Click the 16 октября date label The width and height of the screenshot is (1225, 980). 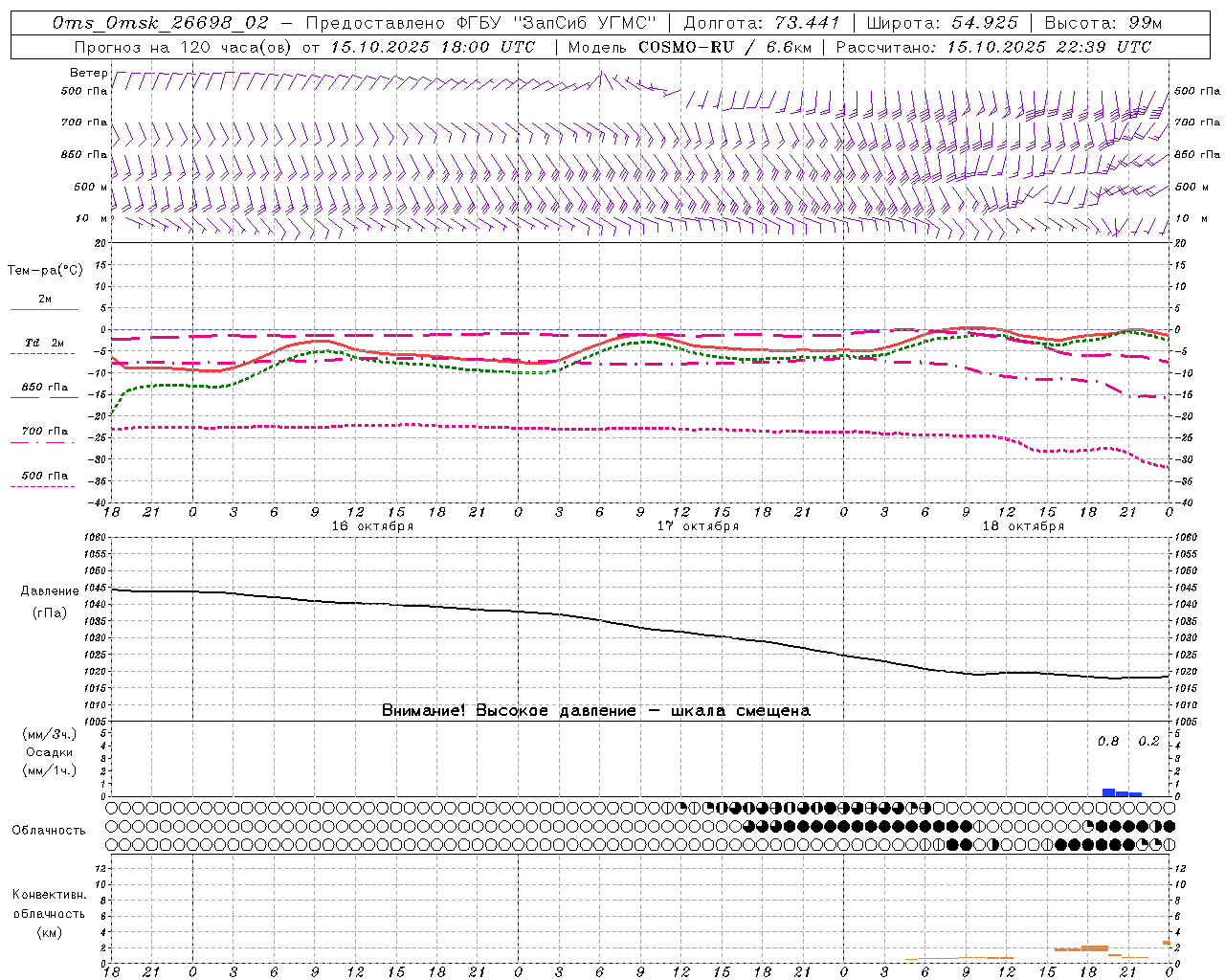click(x=372, y=526)
